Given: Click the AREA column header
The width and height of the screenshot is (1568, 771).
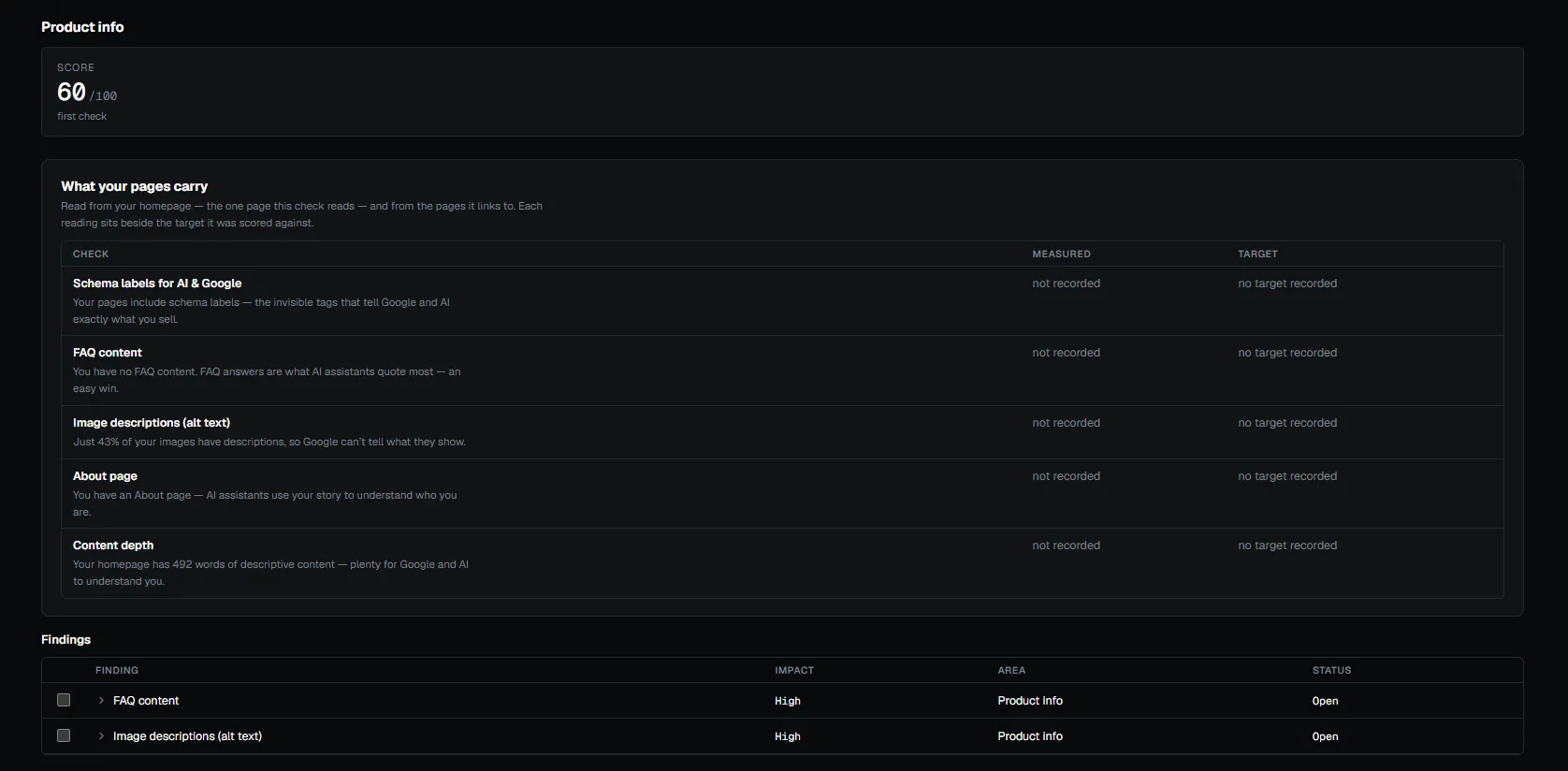Looking at the screenshot, I should (x=1011, y=670).
